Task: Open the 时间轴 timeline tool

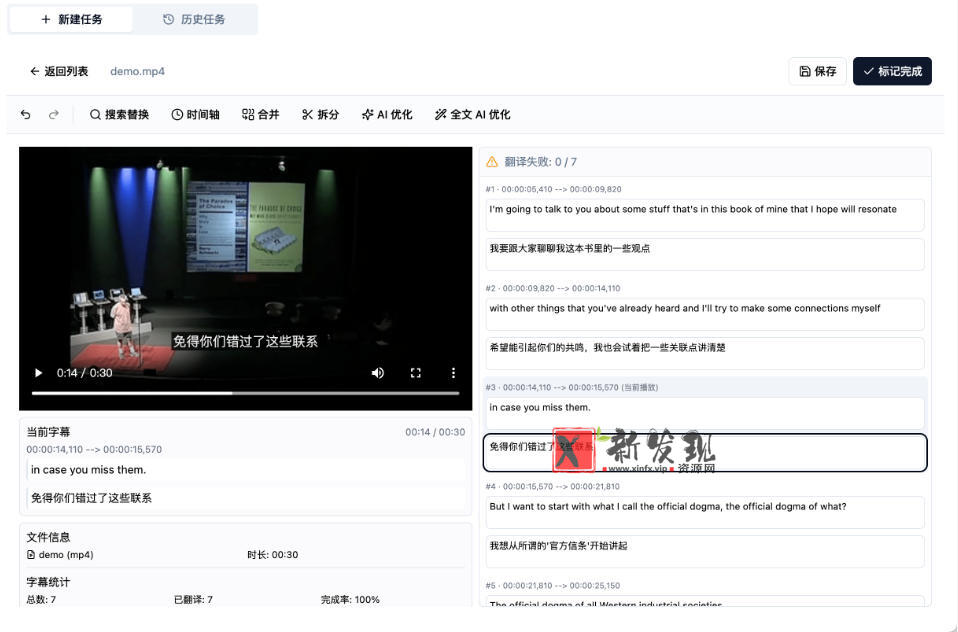Action: 195,114
